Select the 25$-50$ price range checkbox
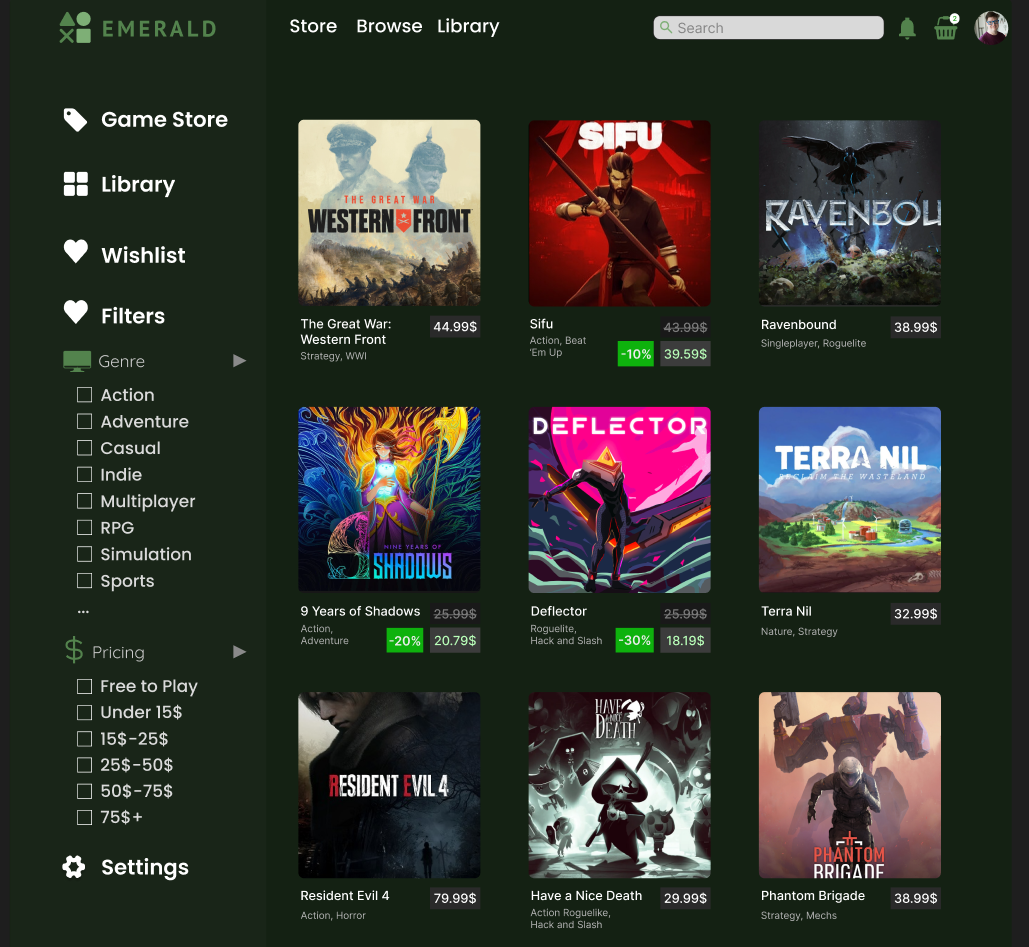 click(x=84, y=765)
